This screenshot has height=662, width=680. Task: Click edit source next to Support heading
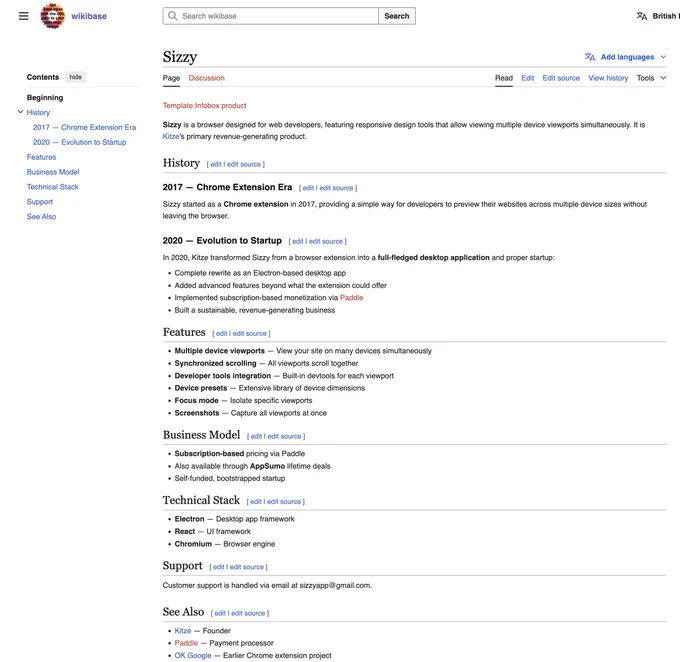[x=246, y=567]
